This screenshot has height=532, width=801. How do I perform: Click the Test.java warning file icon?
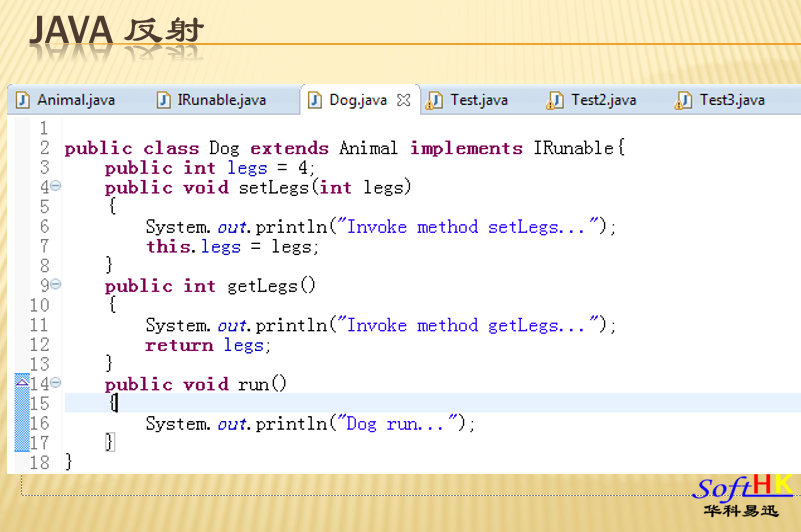tap(434, 100)
